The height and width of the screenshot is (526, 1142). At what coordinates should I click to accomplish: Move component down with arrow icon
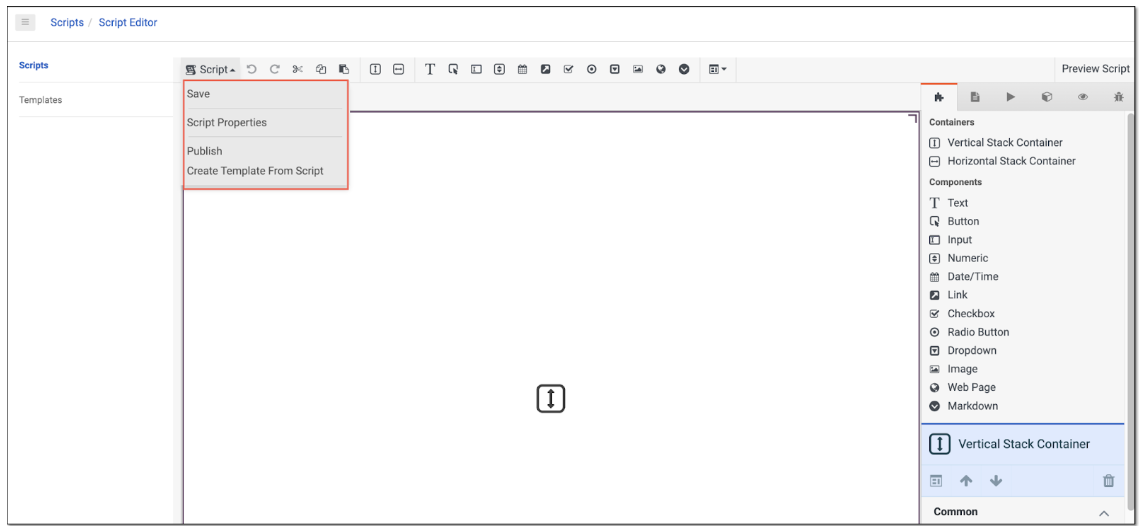tap(996, 481)
